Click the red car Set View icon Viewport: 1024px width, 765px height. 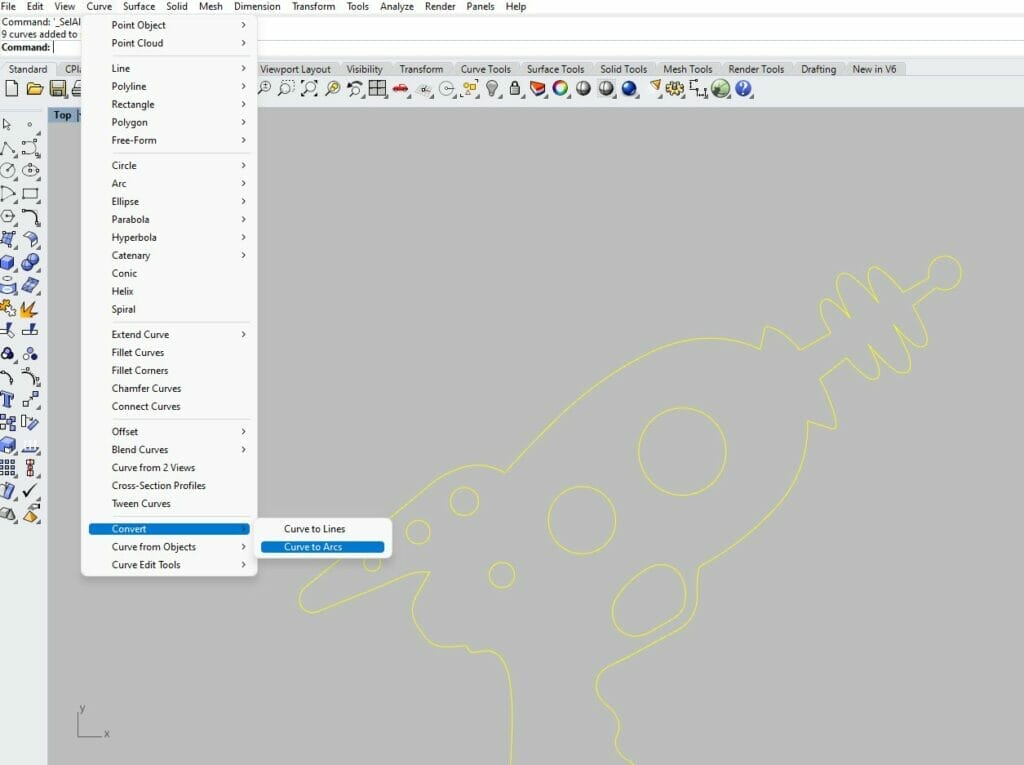(x=400, y=88)
